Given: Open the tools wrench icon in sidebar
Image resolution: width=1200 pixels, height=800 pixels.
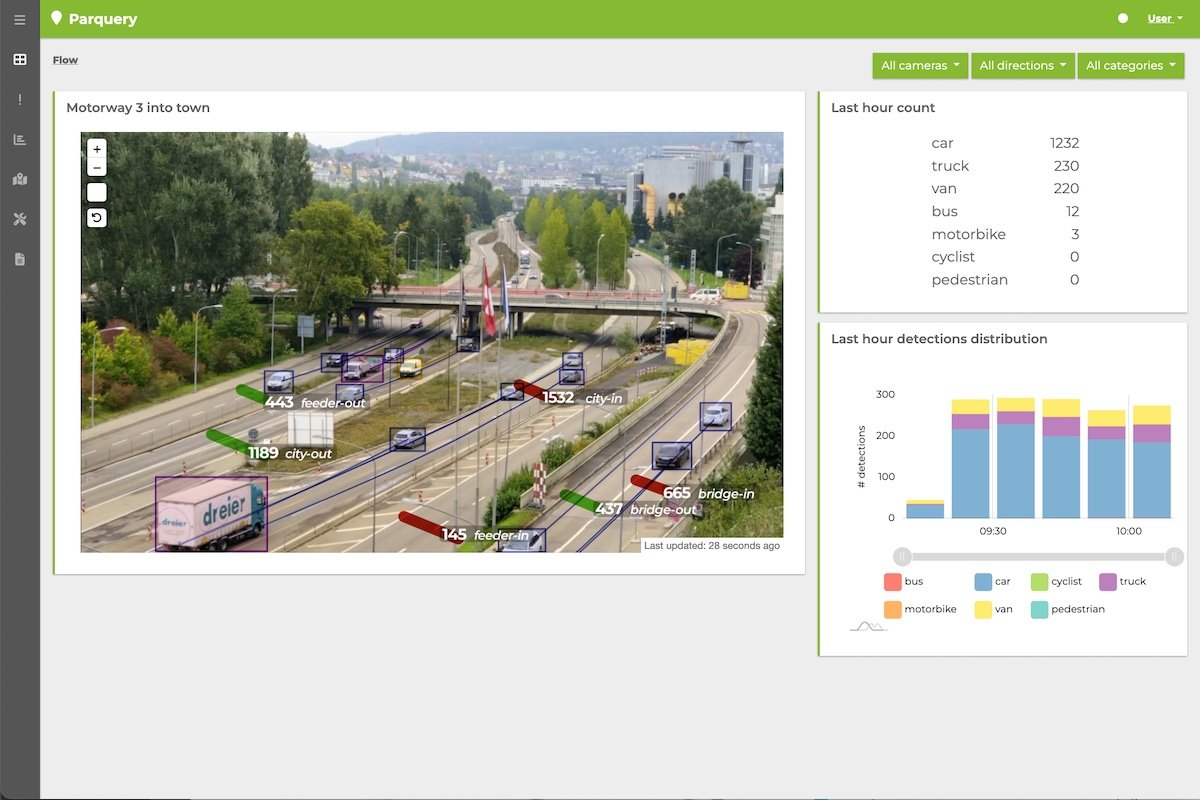Looking at the screenshot, I should tap(20, 219).
